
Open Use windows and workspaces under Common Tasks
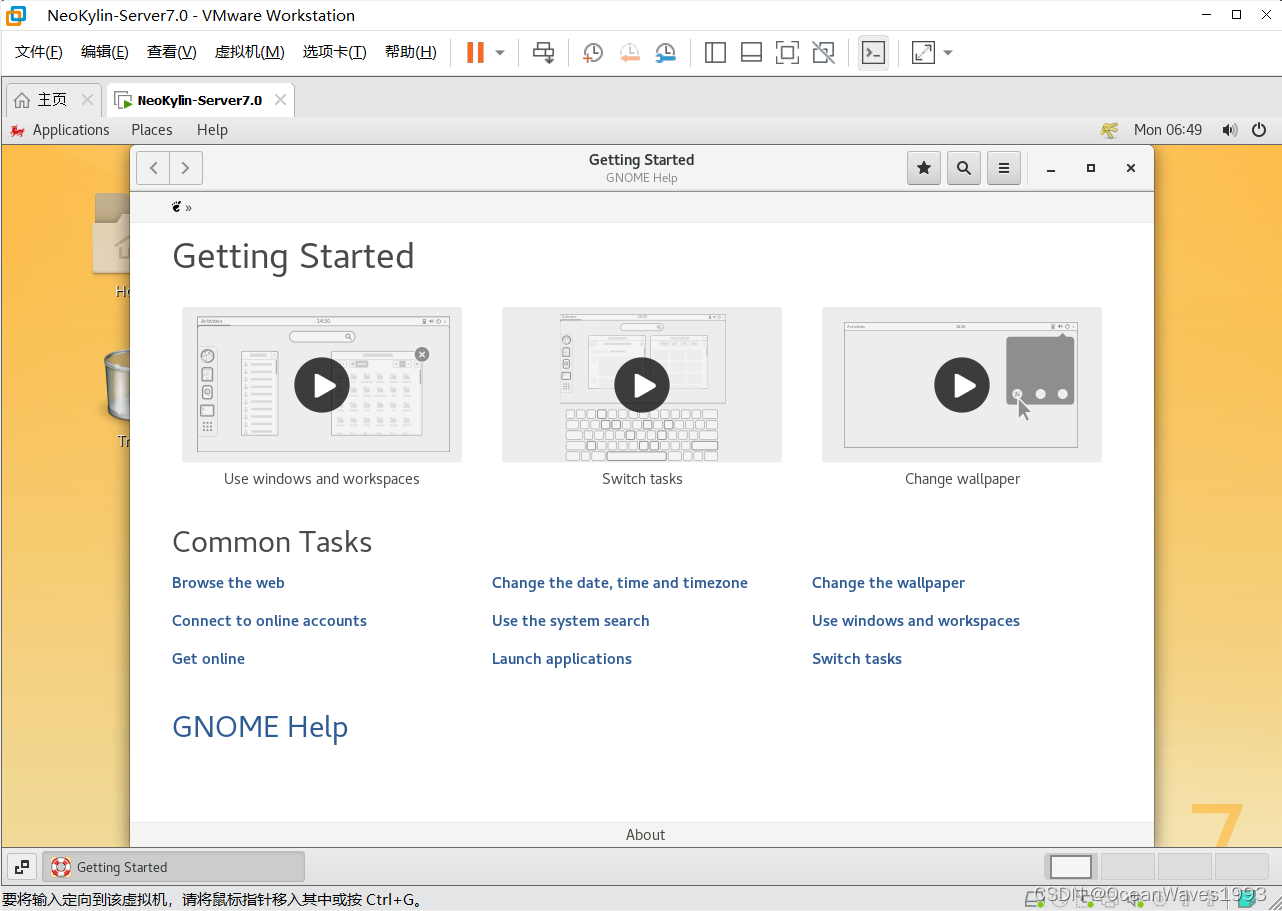916,621
